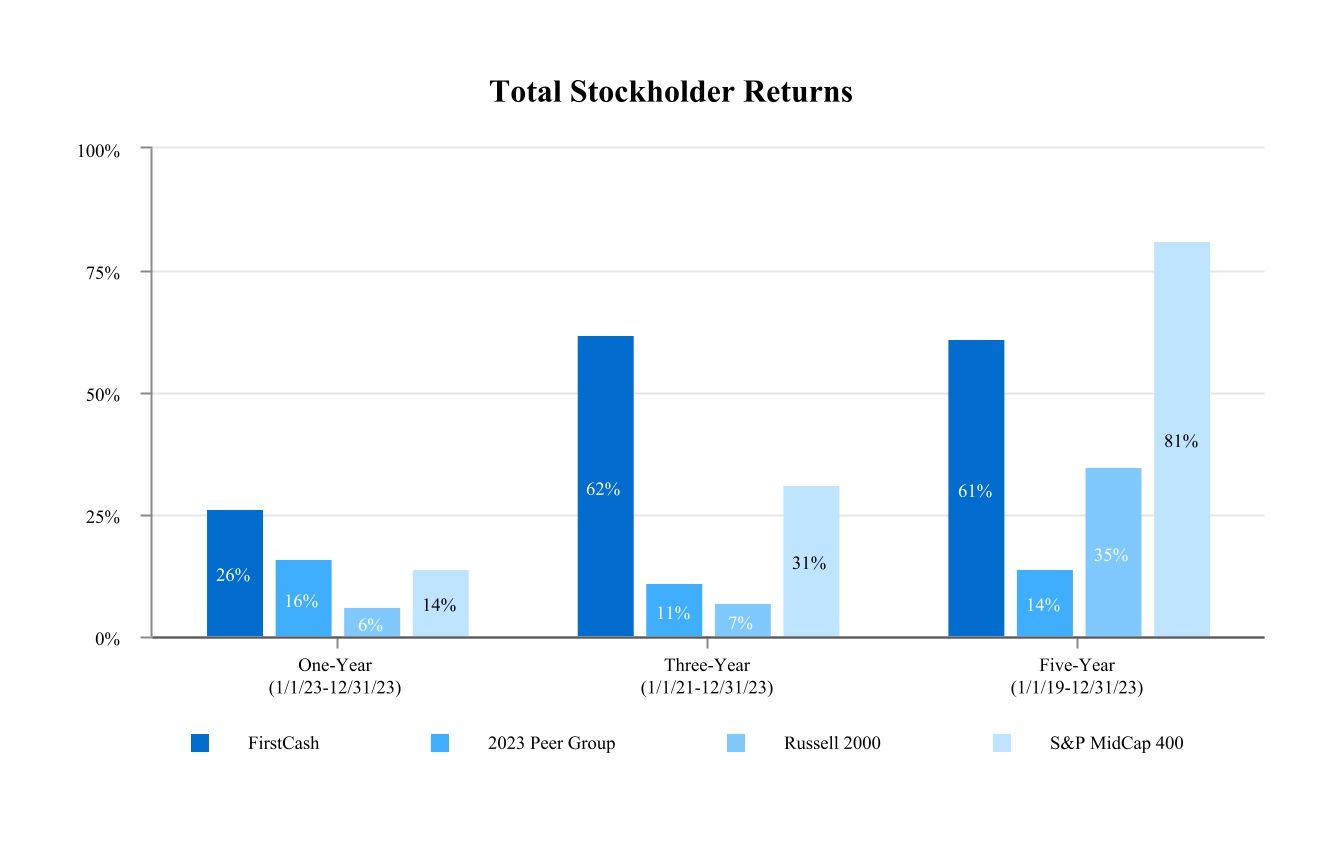
Task: Click the Total Stockholder Returns chart title
Action: click(671, 92)
